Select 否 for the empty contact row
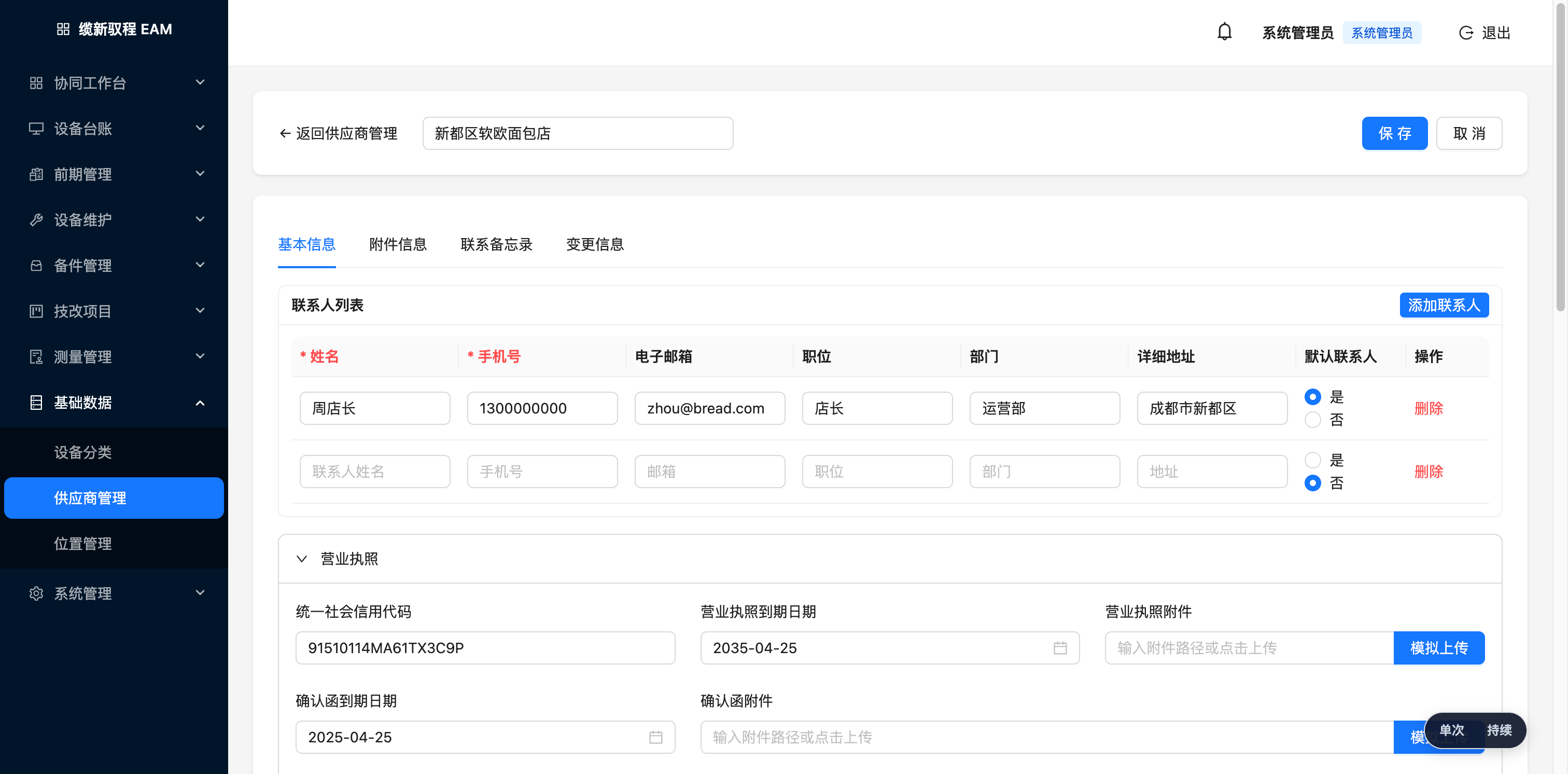 [x=1312, y=483]
